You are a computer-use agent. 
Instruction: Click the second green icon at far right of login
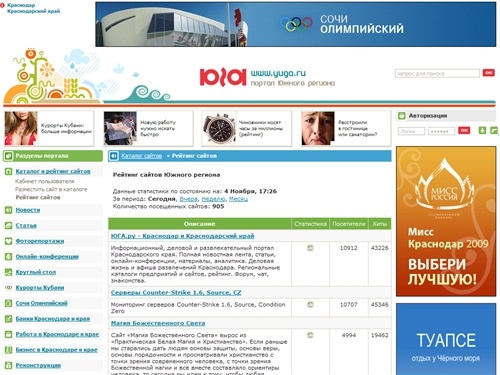[x=494, y=130]
